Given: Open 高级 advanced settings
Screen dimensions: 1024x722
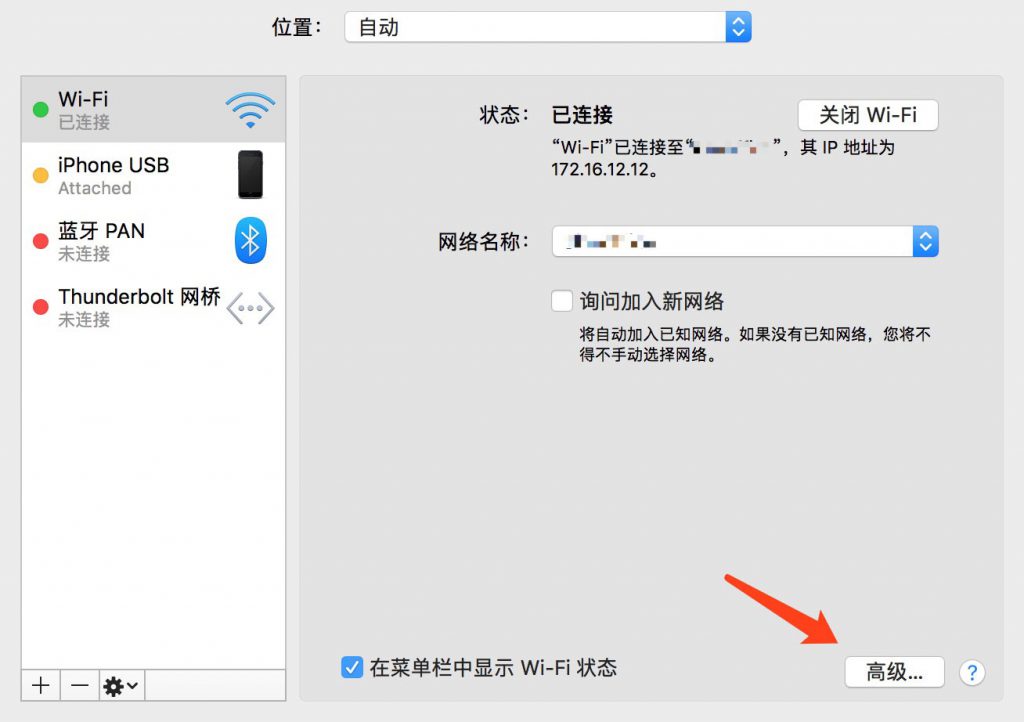Looking at the screenshot, I should (894, 672).
